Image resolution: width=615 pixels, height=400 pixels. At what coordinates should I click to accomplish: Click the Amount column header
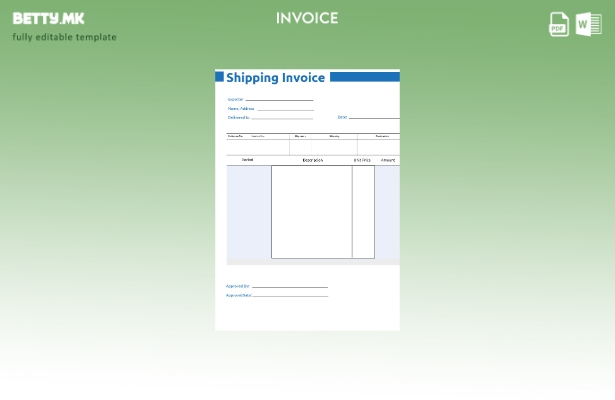pyautogui.click(x=388, y=160)
